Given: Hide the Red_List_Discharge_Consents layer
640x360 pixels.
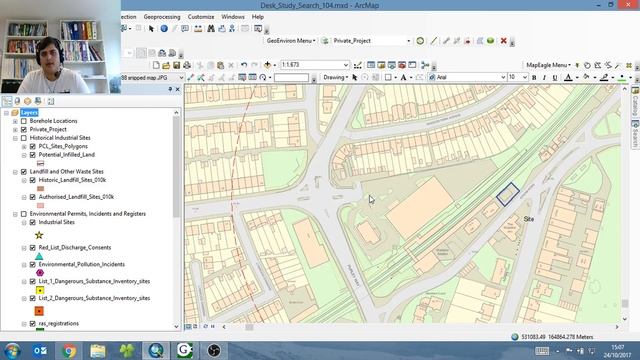Looking at the screenshot, I should click(33, 247).
